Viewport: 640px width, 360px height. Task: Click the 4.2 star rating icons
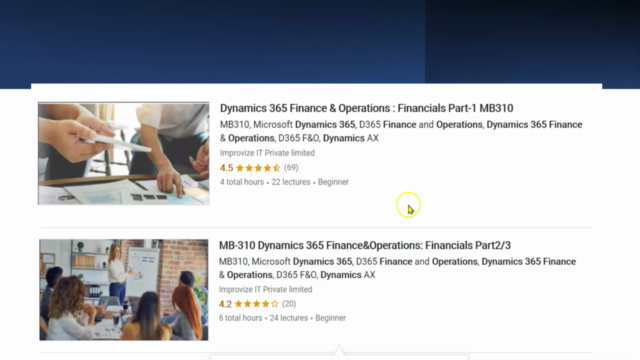coord(256,304)
